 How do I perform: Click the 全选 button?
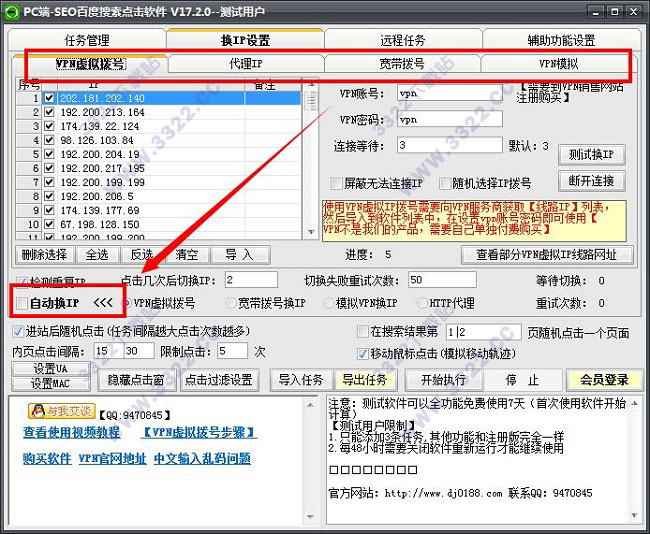click(x=97, y=255)
